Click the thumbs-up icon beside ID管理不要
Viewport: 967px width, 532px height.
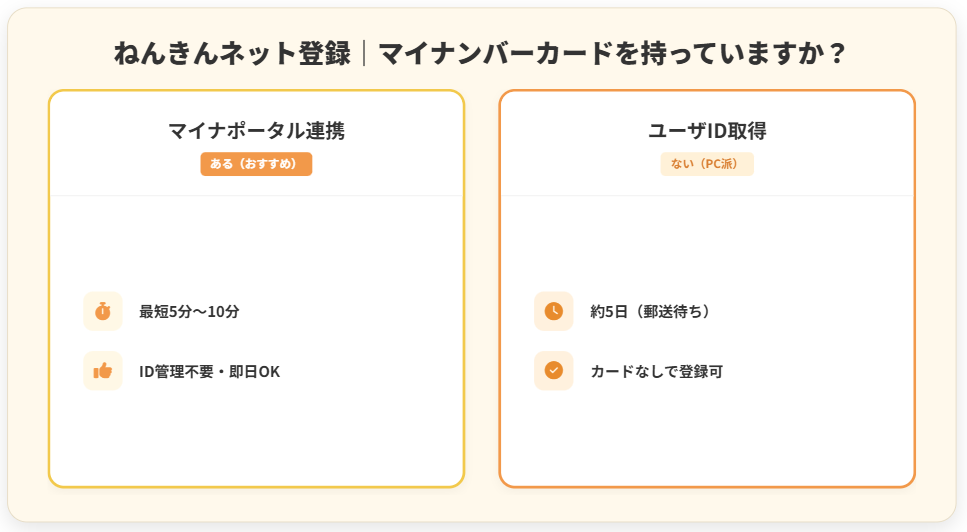[103, 371]
